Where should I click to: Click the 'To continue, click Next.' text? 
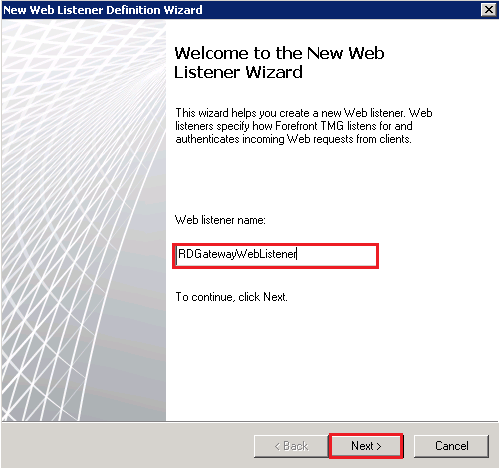[x=231, y=297]
